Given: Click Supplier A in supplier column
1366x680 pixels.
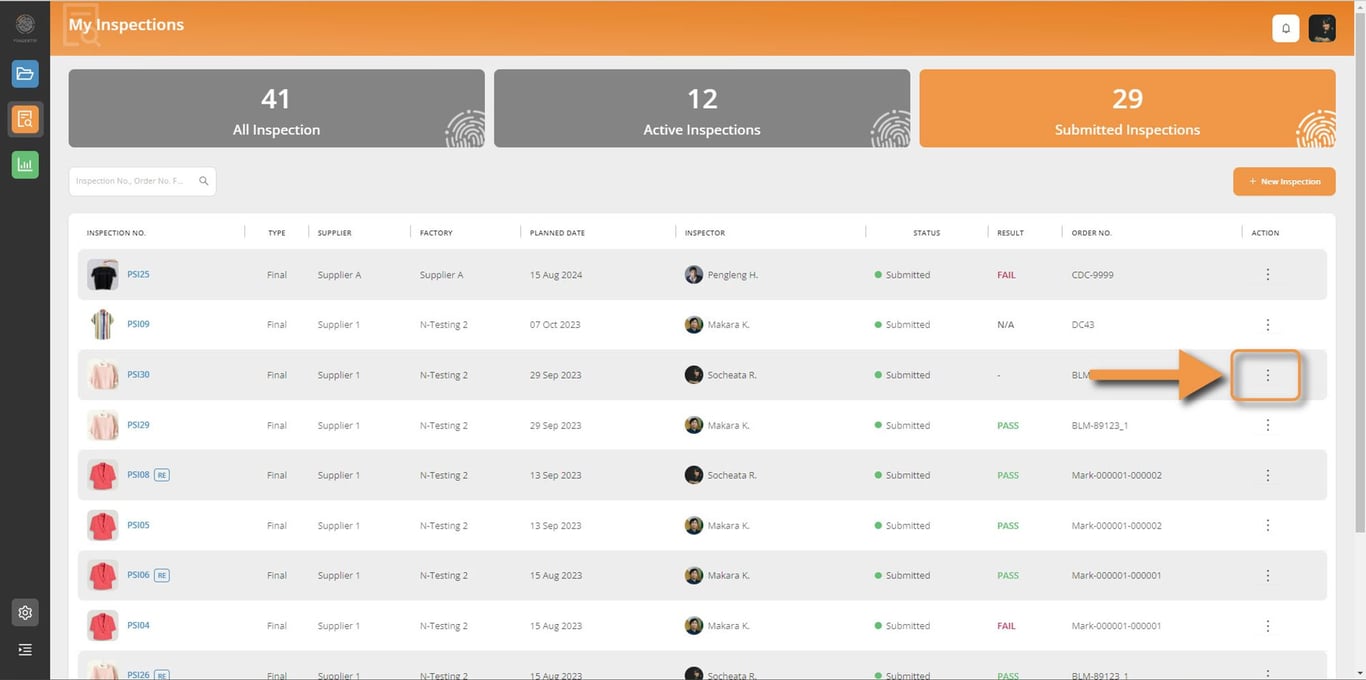Looking at the screenshot, I should pos(339,275).
